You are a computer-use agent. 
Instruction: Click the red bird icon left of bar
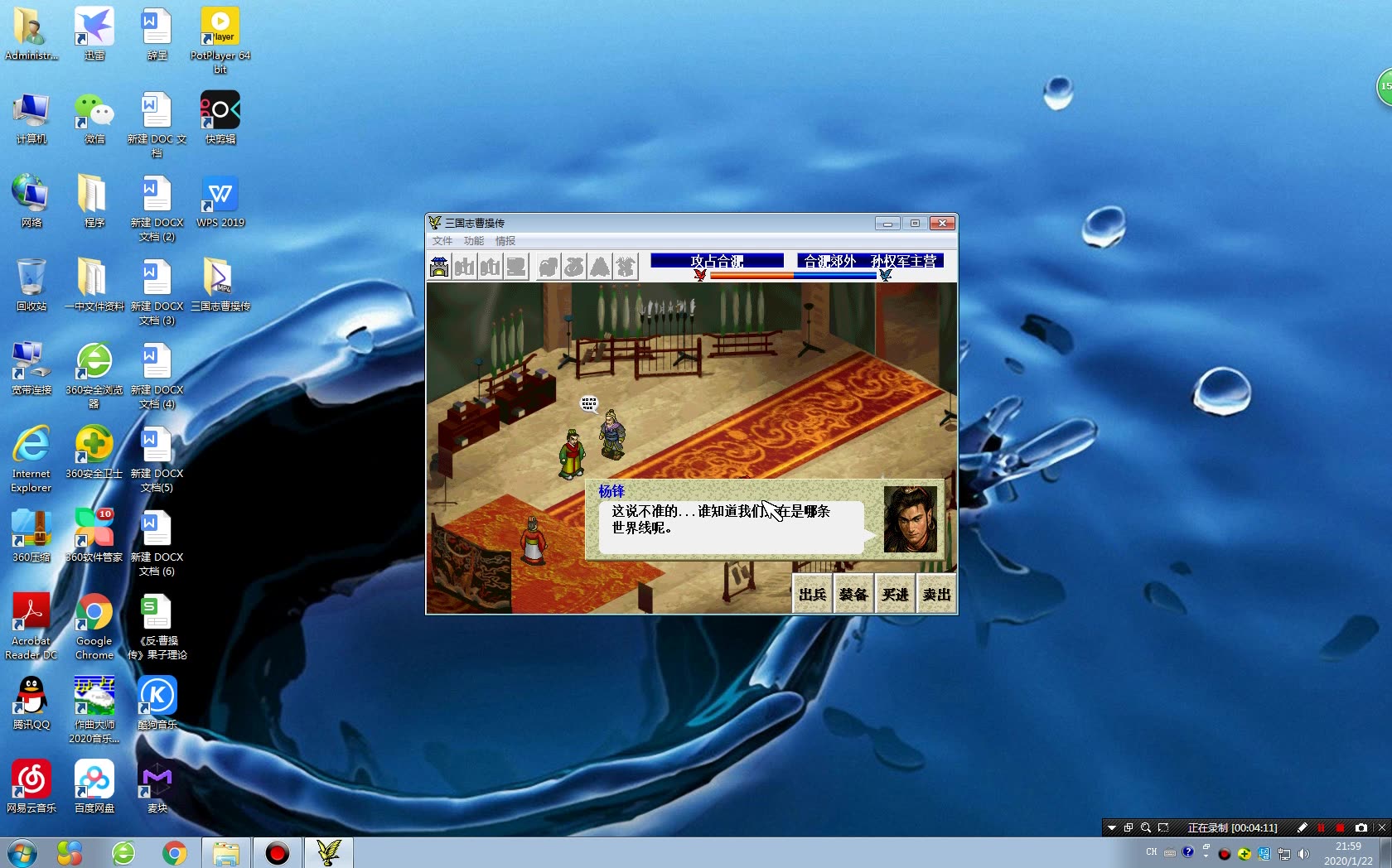[x=700, y=275]
